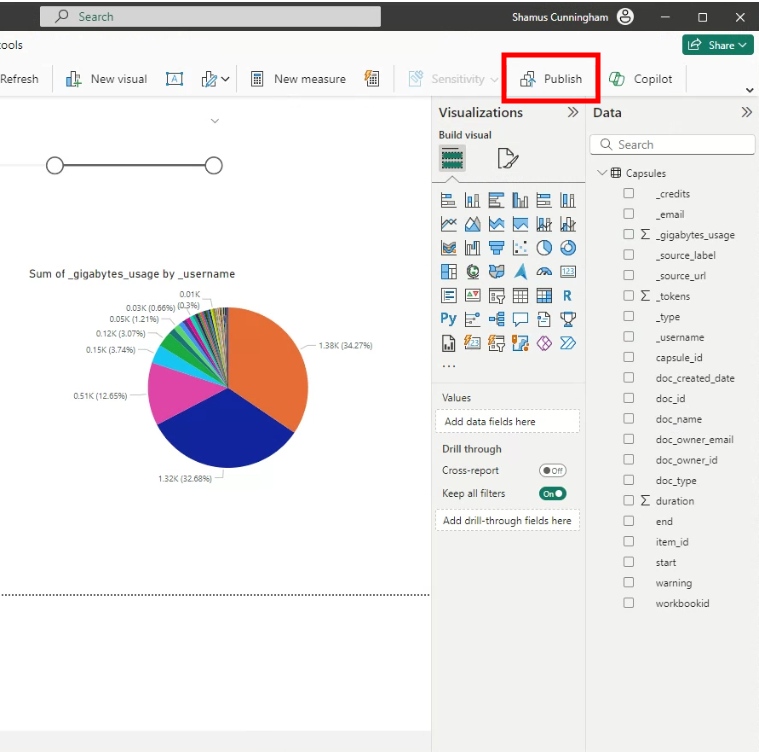The width and height of the screenshot is (759, 753).
Task: Check the _gigabytes_usage field box
Action: point(629,235)
